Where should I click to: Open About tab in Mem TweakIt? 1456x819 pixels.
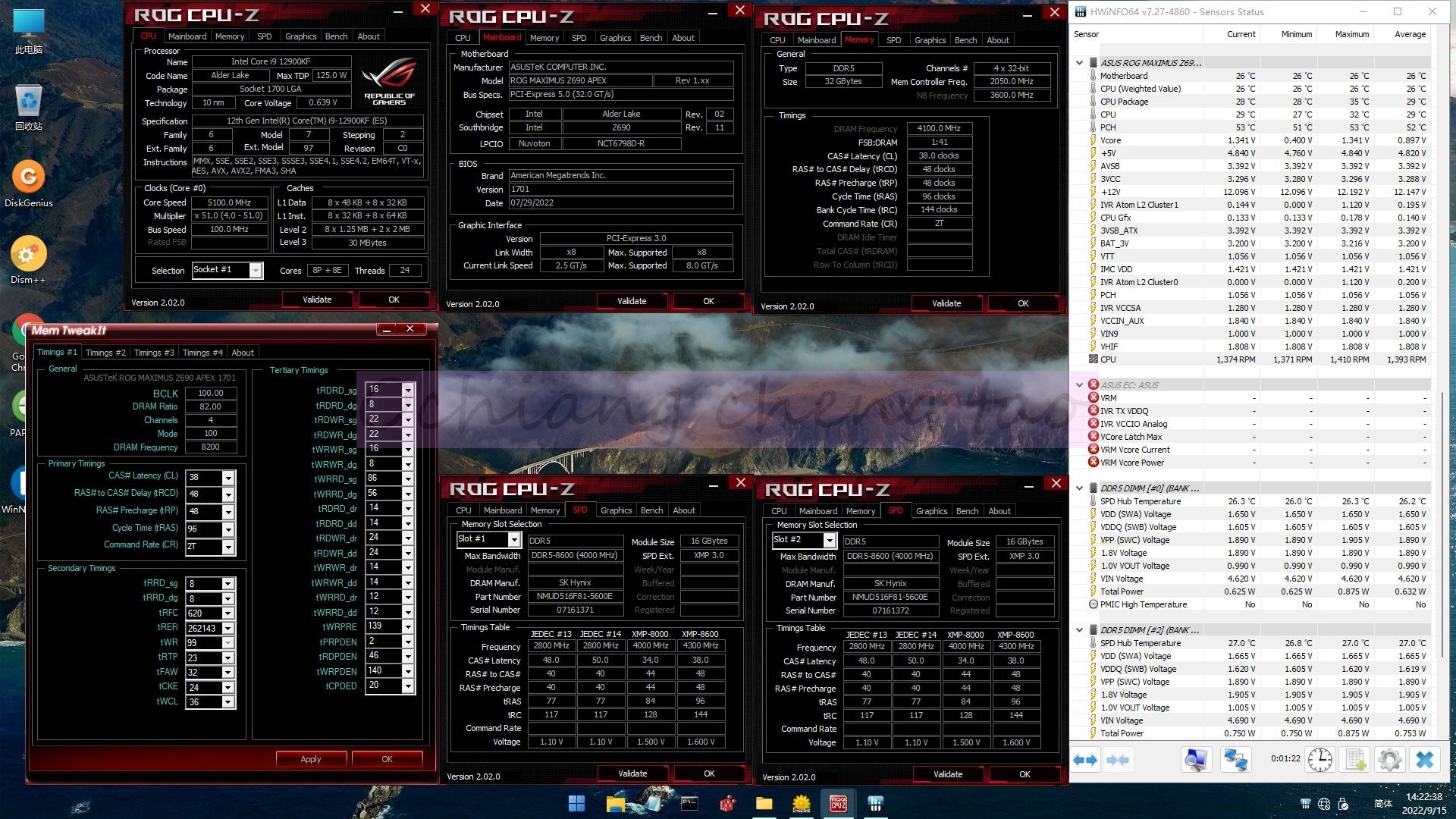(x=243, y=353)
